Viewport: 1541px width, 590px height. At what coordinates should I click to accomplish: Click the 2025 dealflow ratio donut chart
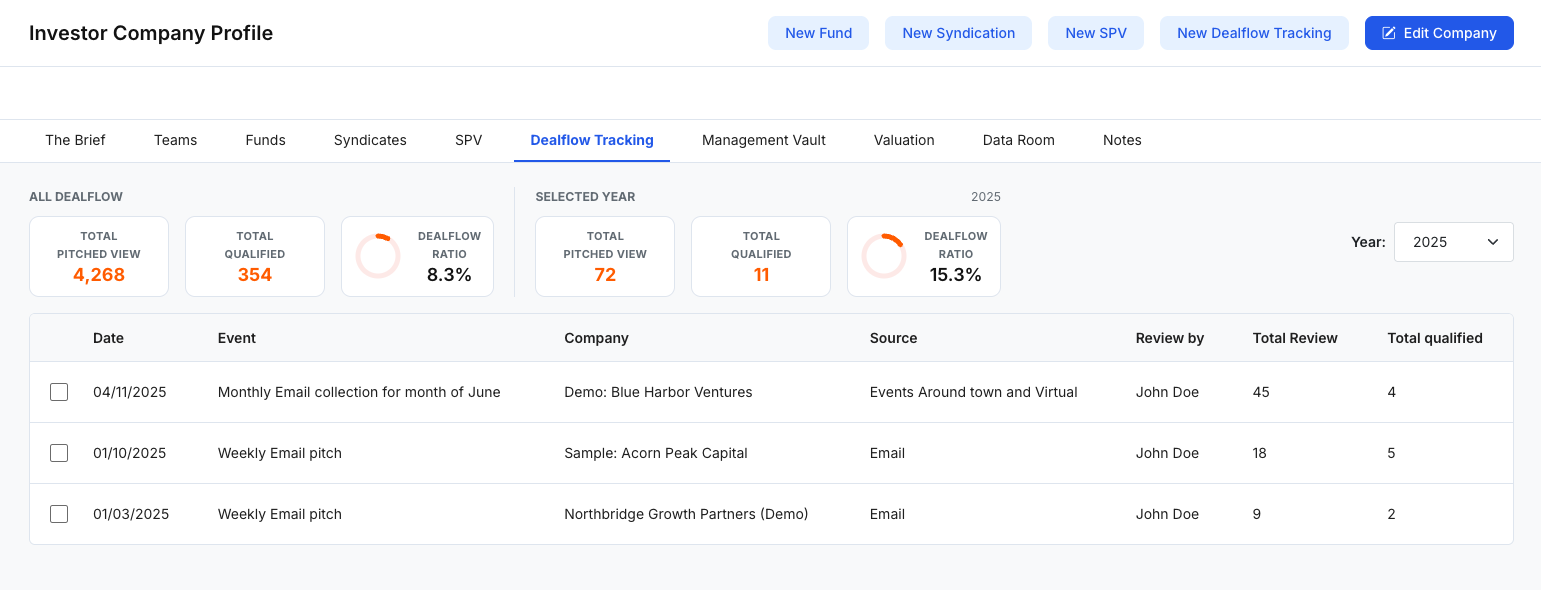(884, 257)
